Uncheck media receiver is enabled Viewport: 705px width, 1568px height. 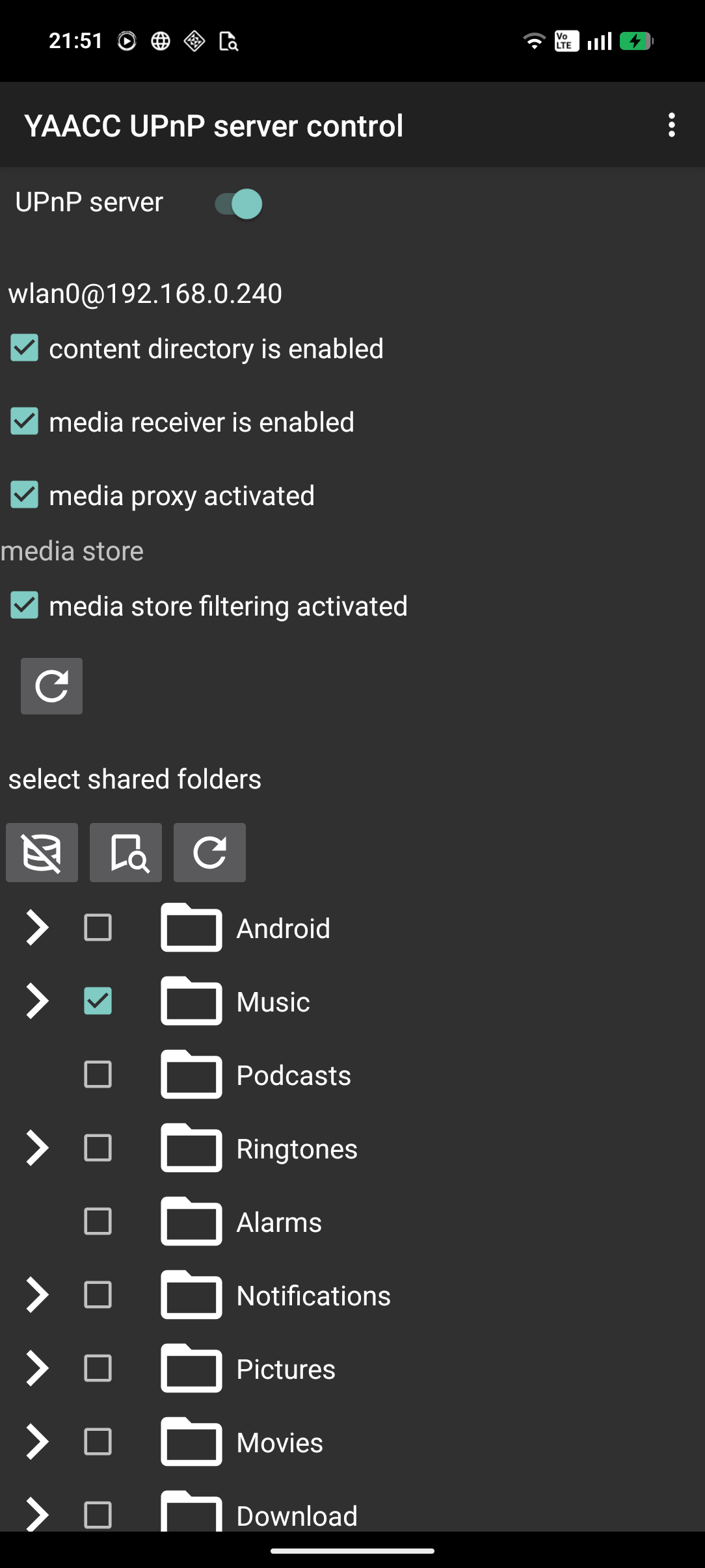(25, 421)
